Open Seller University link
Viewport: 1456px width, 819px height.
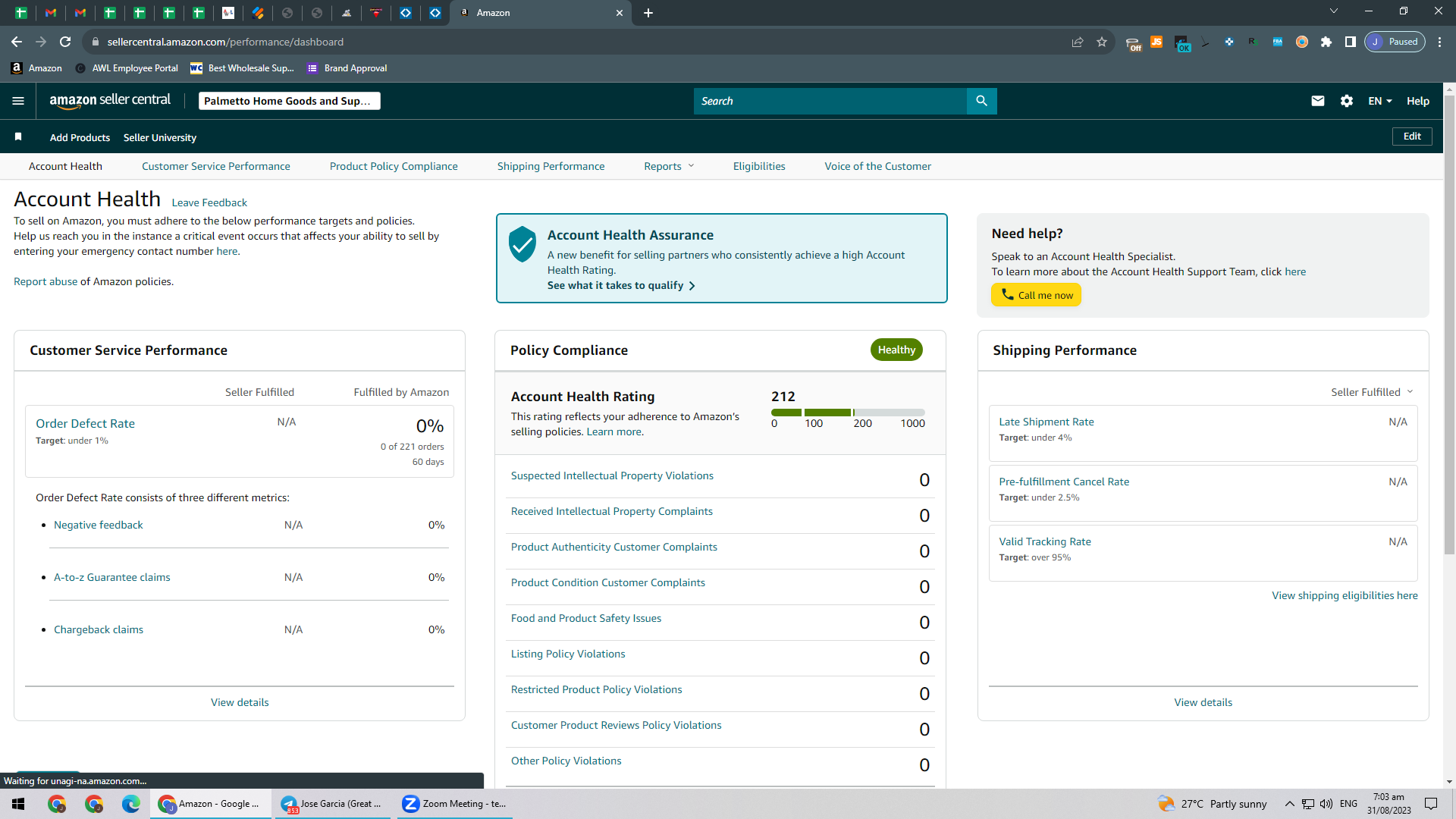pos(160,137)
